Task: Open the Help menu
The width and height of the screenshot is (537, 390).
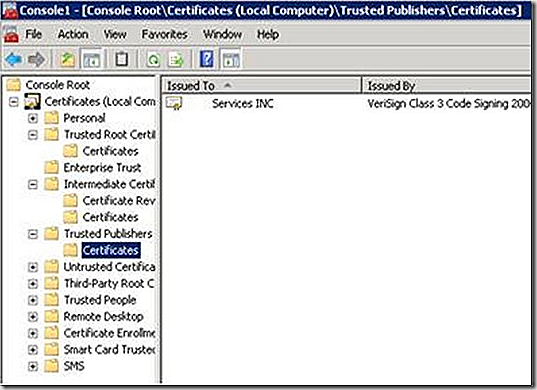Action: coord(268,34)
